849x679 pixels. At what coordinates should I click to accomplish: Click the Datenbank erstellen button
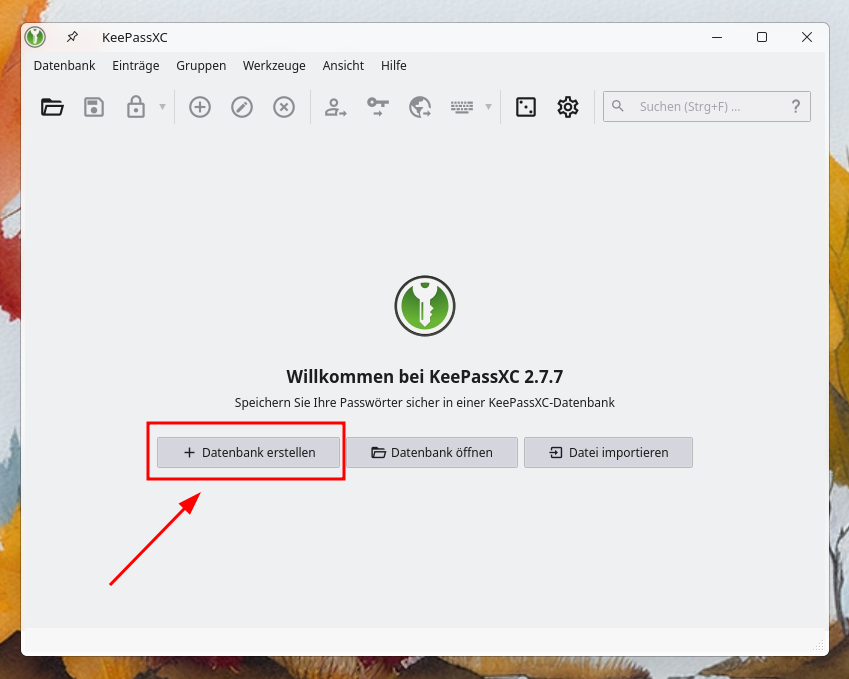click(x=249, y=452)
